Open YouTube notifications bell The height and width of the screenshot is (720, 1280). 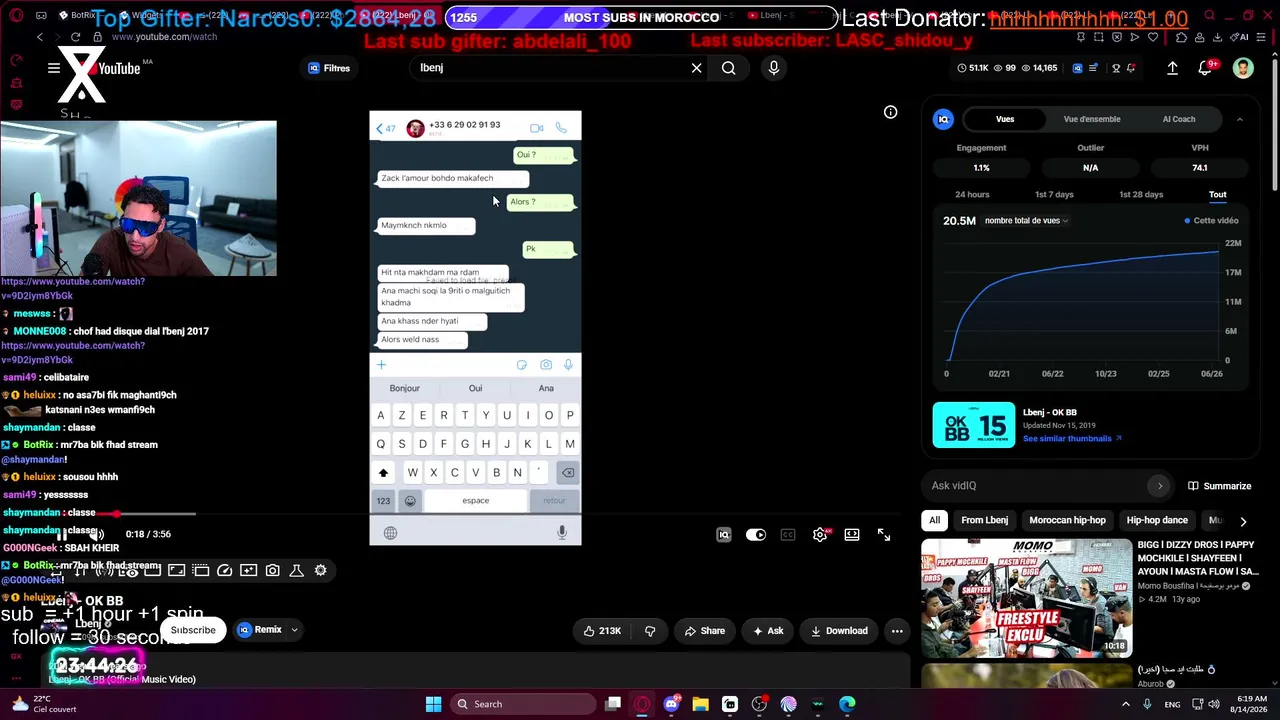(x=1206, y=68)
